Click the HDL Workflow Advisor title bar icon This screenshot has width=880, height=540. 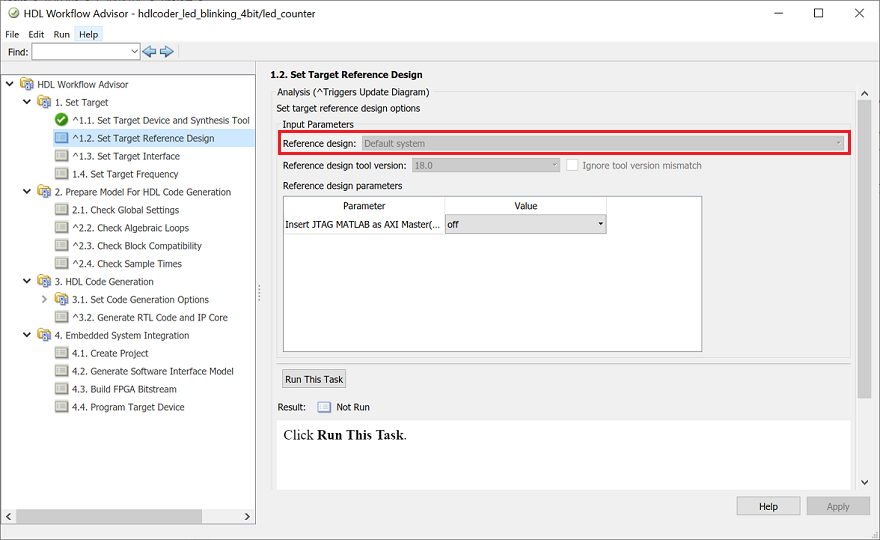13,13
